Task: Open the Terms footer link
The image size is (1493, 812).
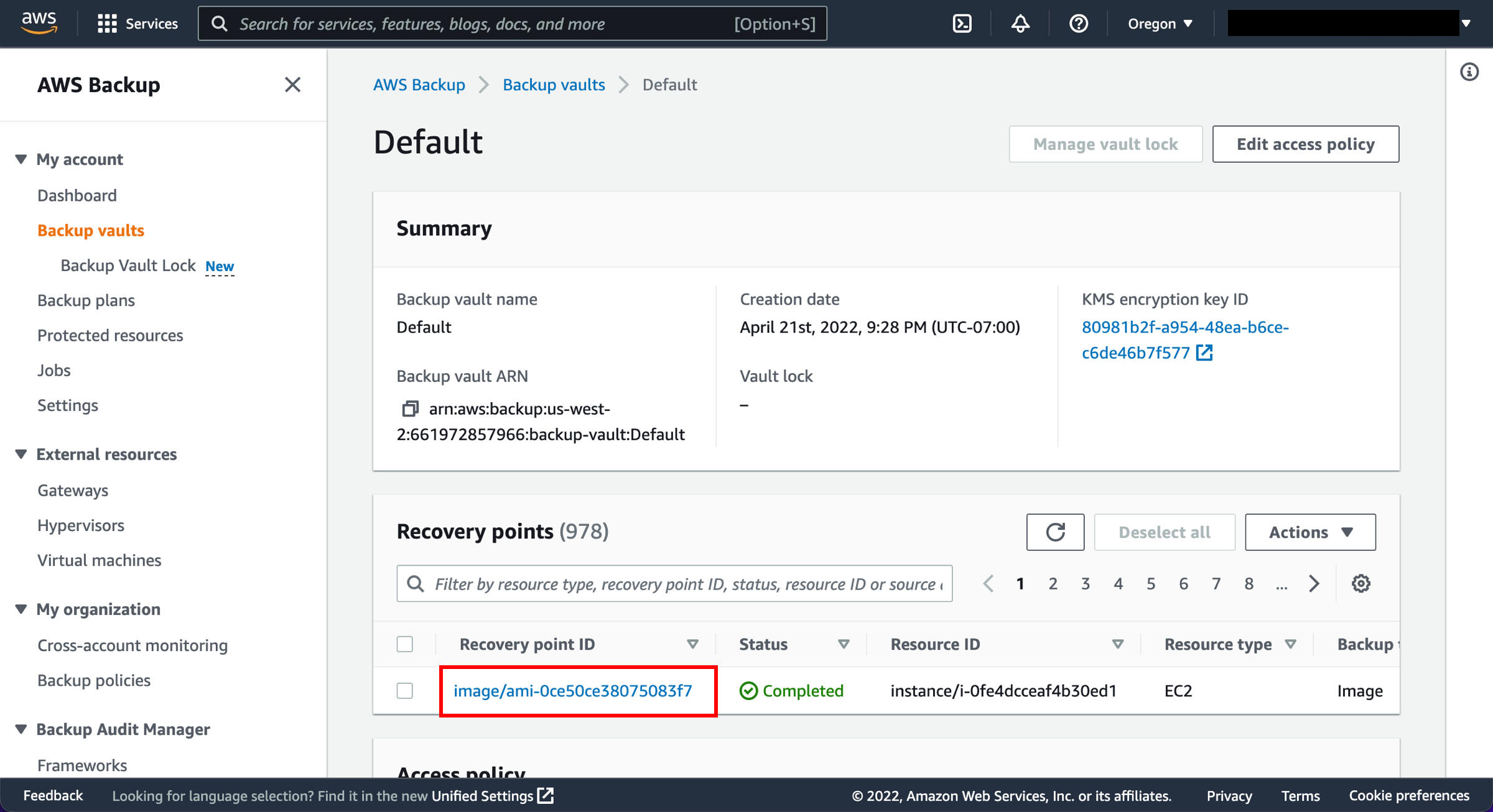Action: 1300,795
